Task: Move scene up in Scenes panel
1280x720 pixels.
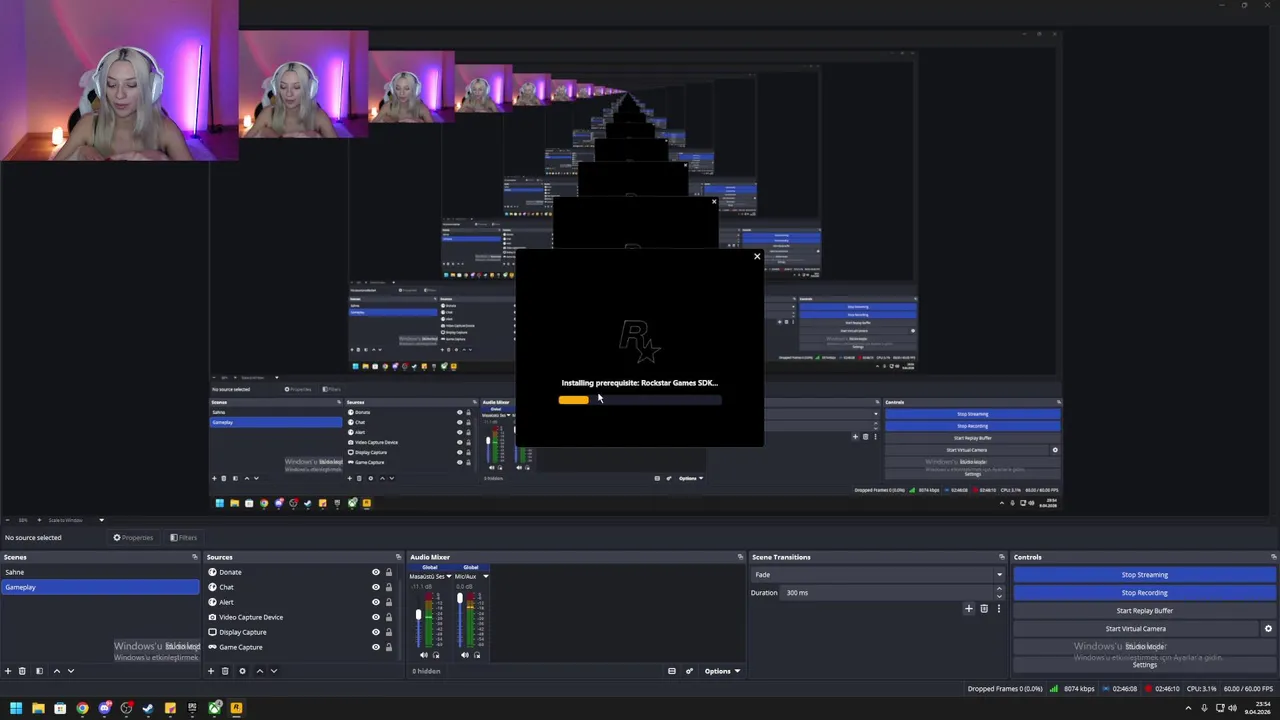Action: 56,671
